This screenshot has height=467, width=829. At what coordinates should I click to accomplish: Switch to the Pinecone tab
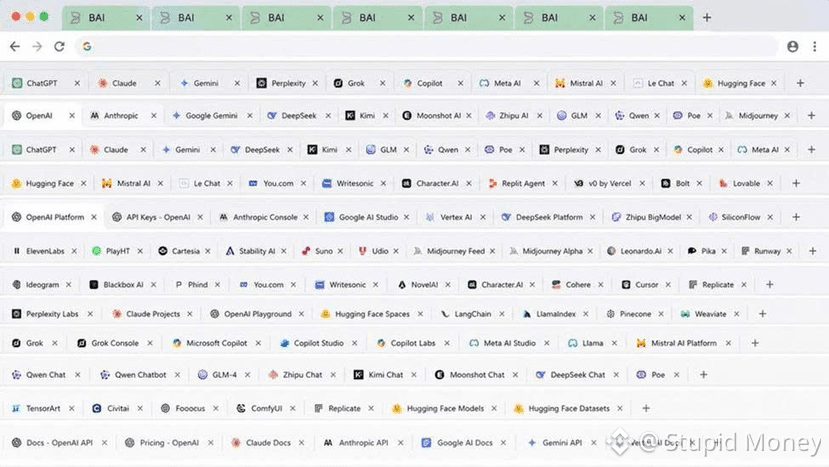pos(634,314)
